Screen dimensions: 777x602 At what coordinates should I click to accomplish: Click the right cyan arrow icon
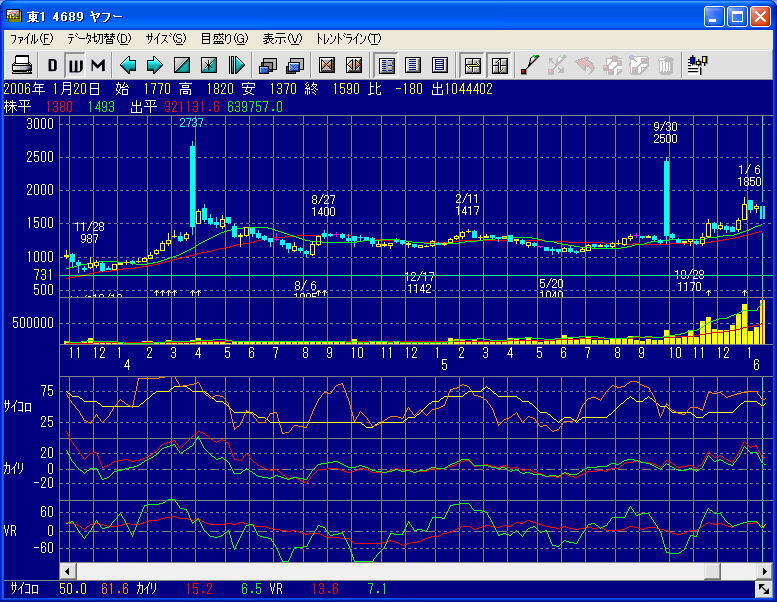(x=155, y=65)
